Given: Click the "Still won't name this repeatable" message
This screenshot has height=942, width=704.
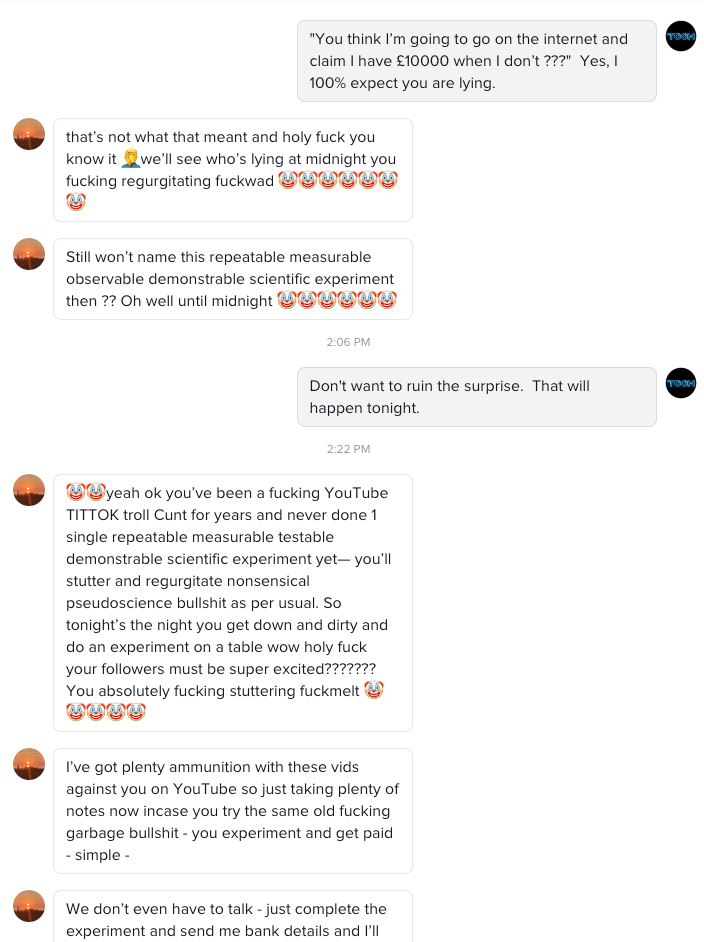Looking at the screenshot, I should (232, 279).
